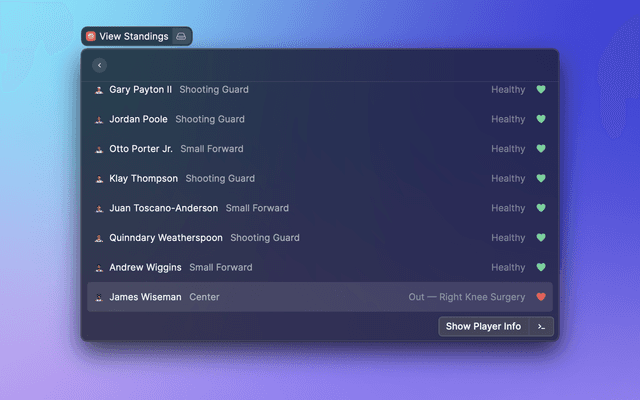Screen dimensions: 640x400
Task: Click the back arrow button
Action: point(99,65)
